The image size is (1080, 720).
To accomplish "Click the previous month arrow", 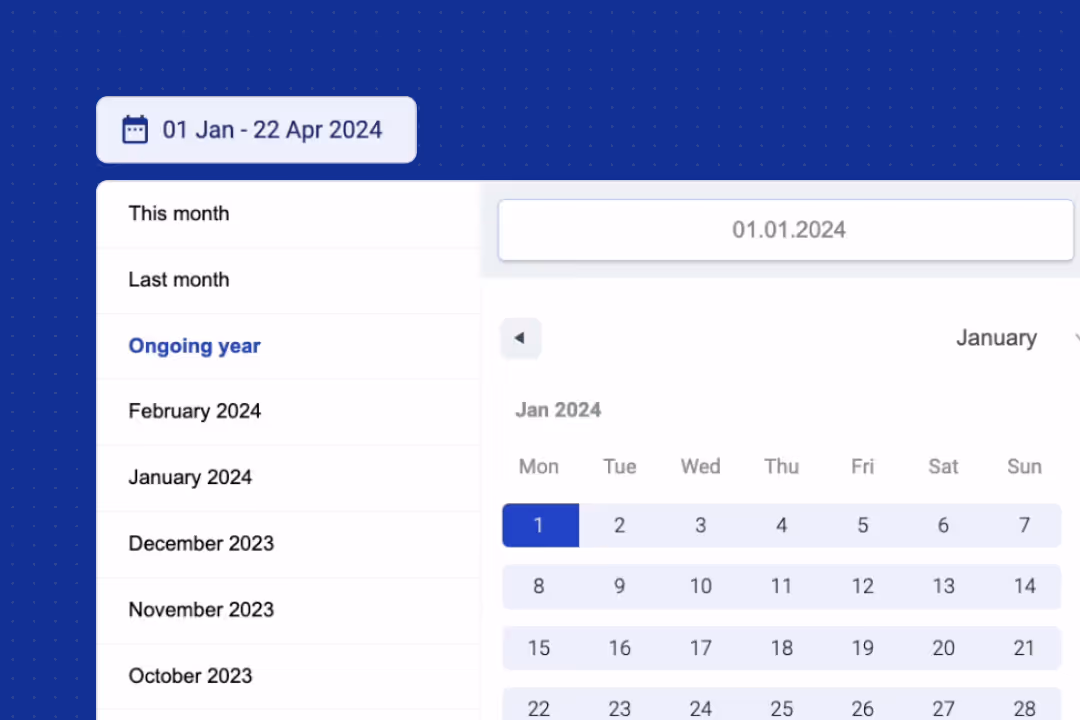I will tap(519, 338).
